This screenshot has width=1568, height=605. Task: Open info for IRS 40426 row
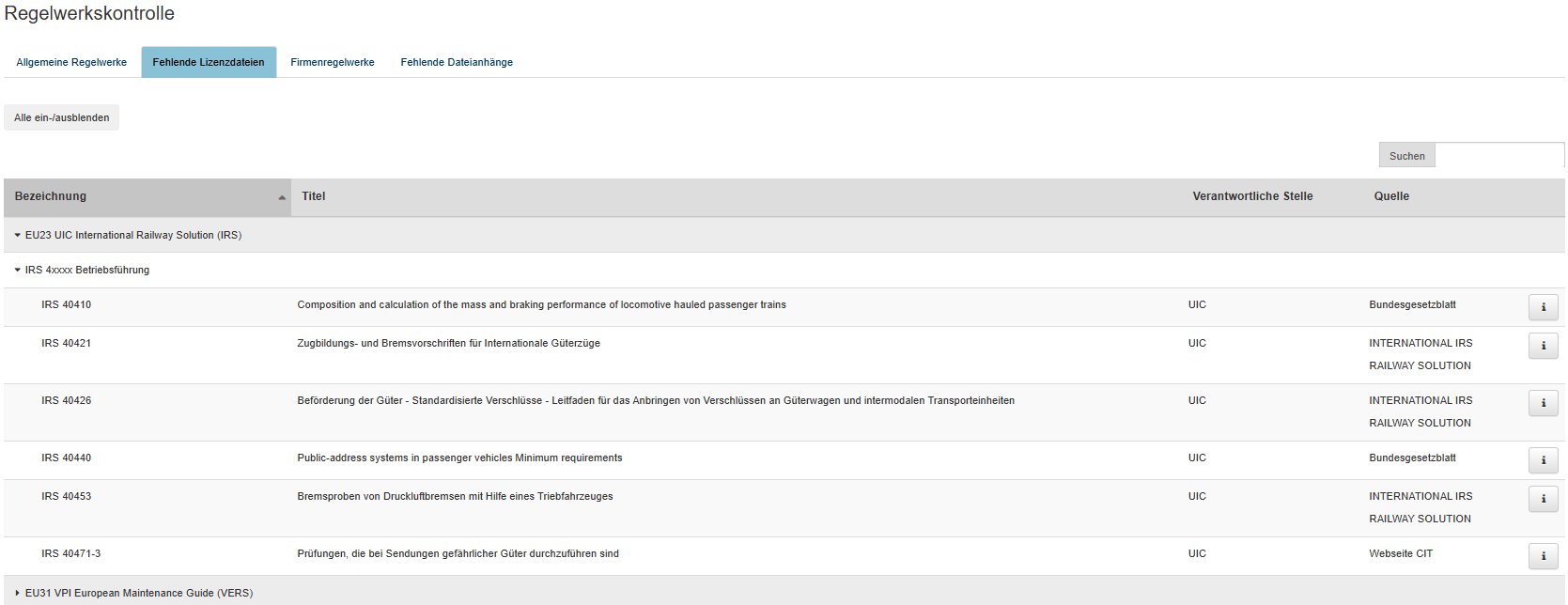click(1543, 403)
